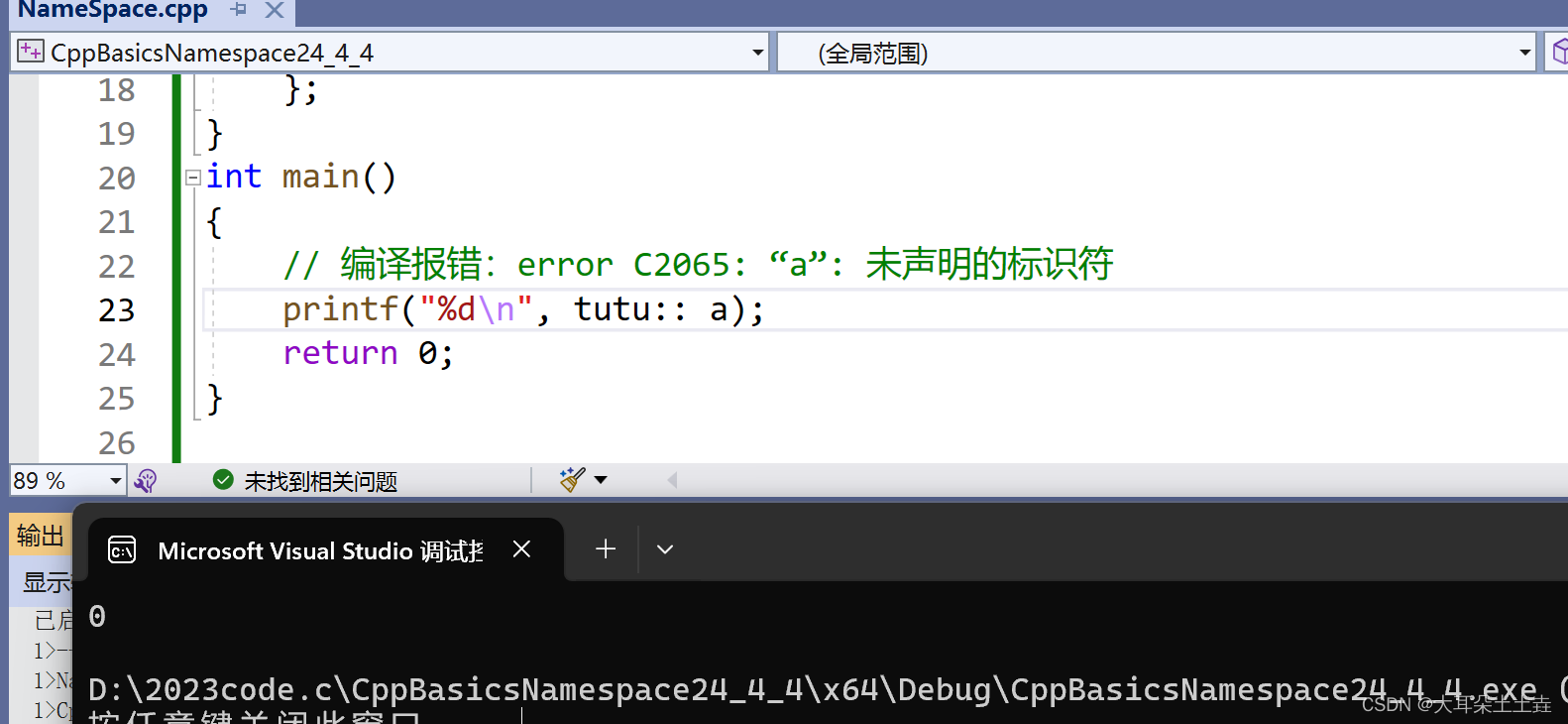Click the error C2065 comment on line 22
Viewport: 1568px width, 724px height.
coord(698,264)
